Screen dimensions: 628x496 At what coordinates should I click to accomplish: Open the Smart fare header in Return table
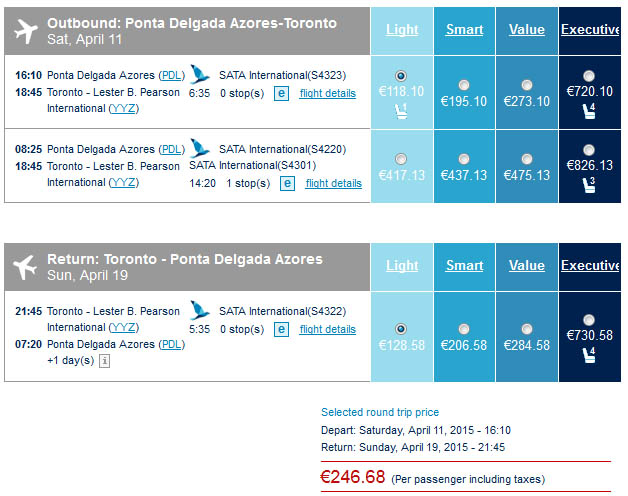(x=465, y=265)
